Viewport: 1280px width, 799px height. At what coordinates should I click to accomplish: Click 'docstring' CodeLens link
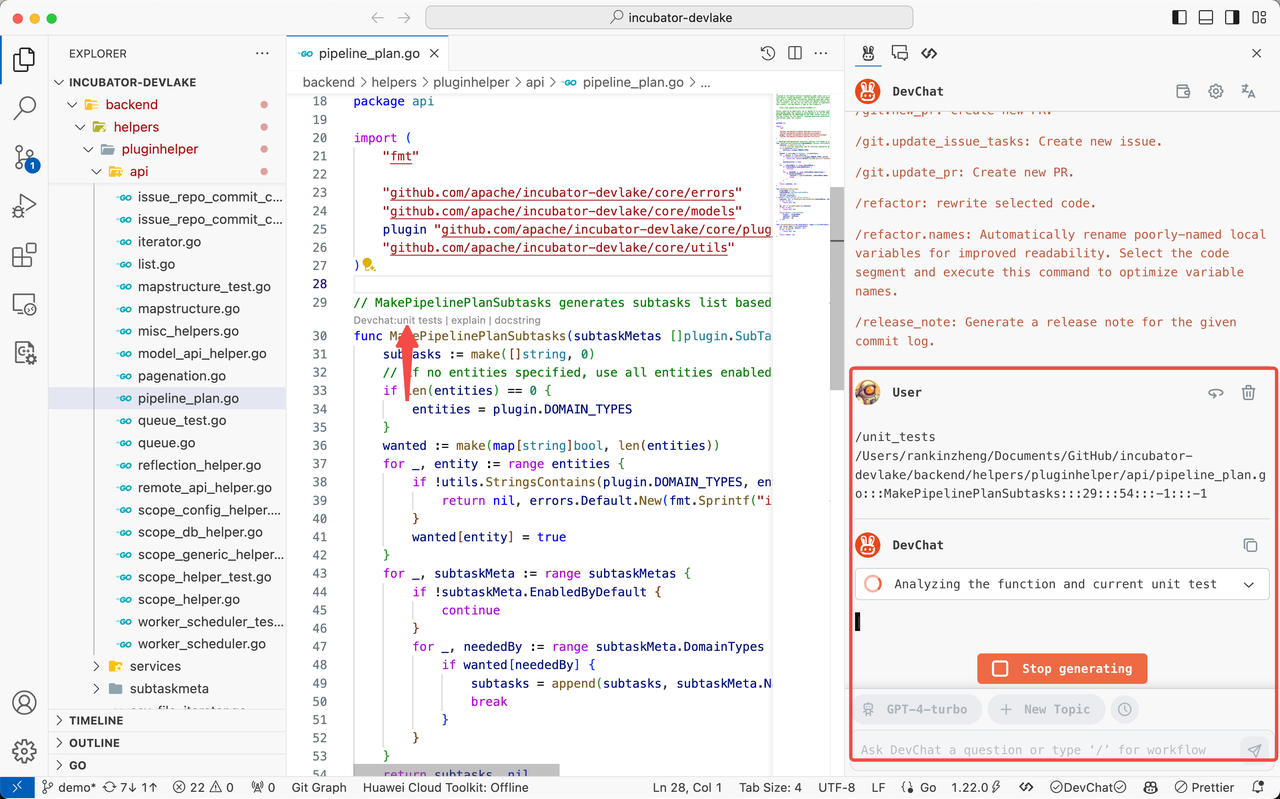[518, 320]
